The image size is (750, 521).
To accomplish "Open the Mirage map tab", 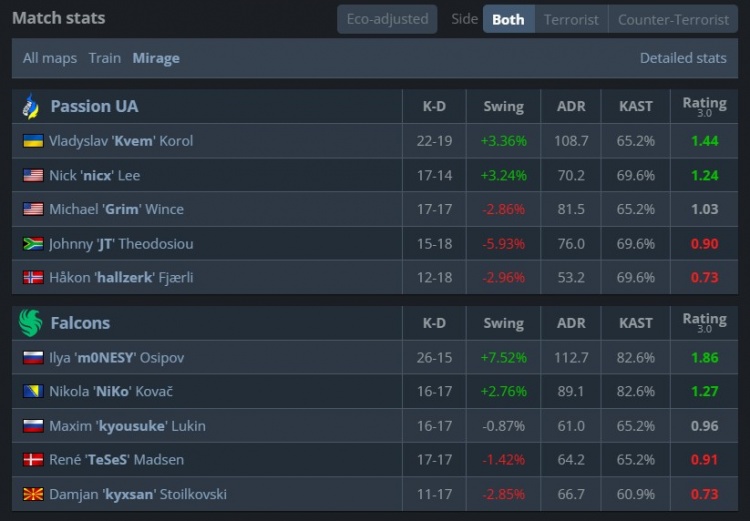I will [x=156, y=58].
